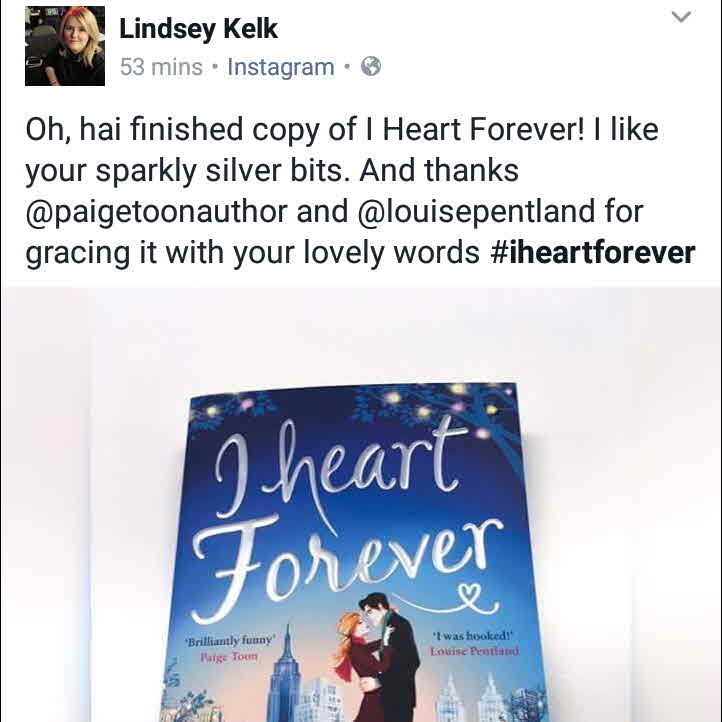The image size is (722, 722).
Task: Click the 'I was hooked!' Louise Pentland quote
Action: point(474,644)
